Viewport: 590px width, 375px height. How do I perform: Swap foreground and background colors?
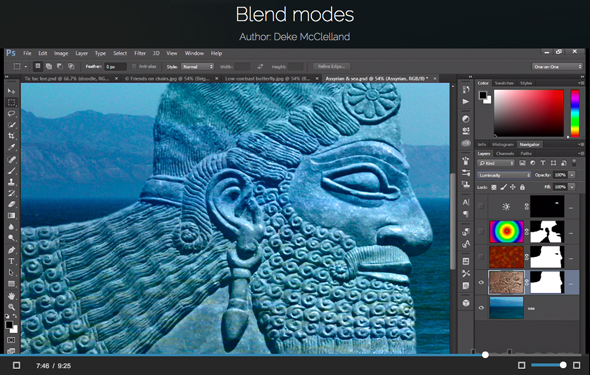point(15,316)
